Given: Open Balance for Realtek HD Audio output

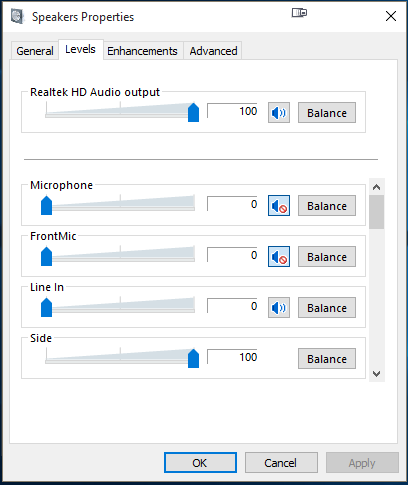Looking at the screenshot, I should coord(327,113).
